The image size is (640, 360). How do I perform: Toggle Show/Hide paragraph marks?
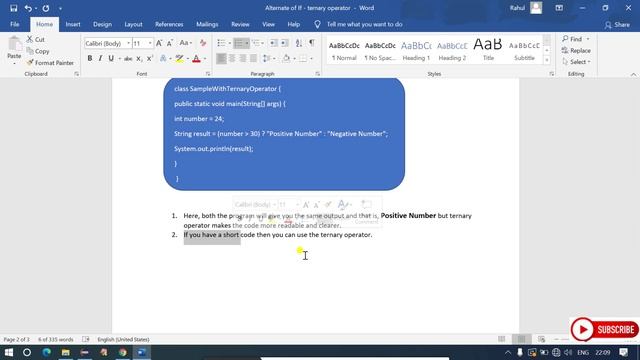312,43
